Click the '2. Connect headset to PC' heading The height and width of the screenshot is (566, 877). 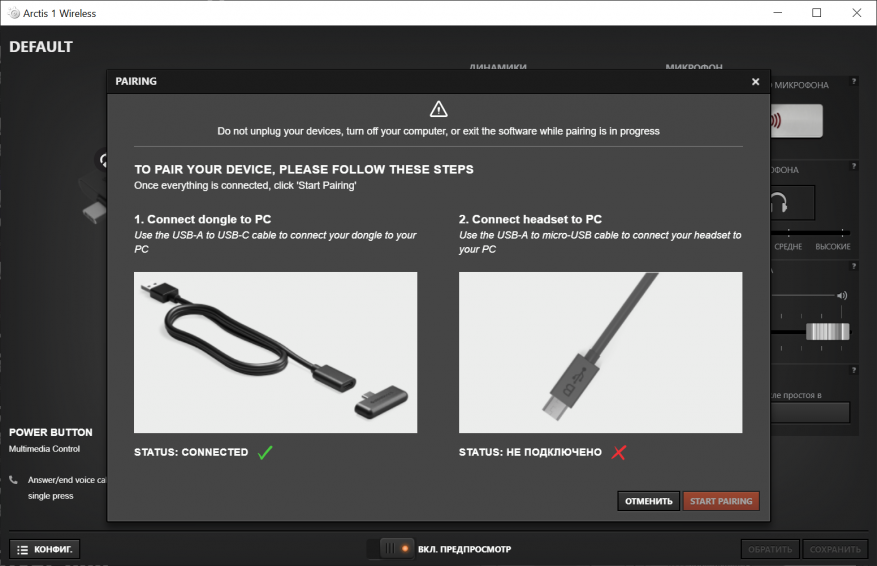pyautogui.click(x=530, y=219)
